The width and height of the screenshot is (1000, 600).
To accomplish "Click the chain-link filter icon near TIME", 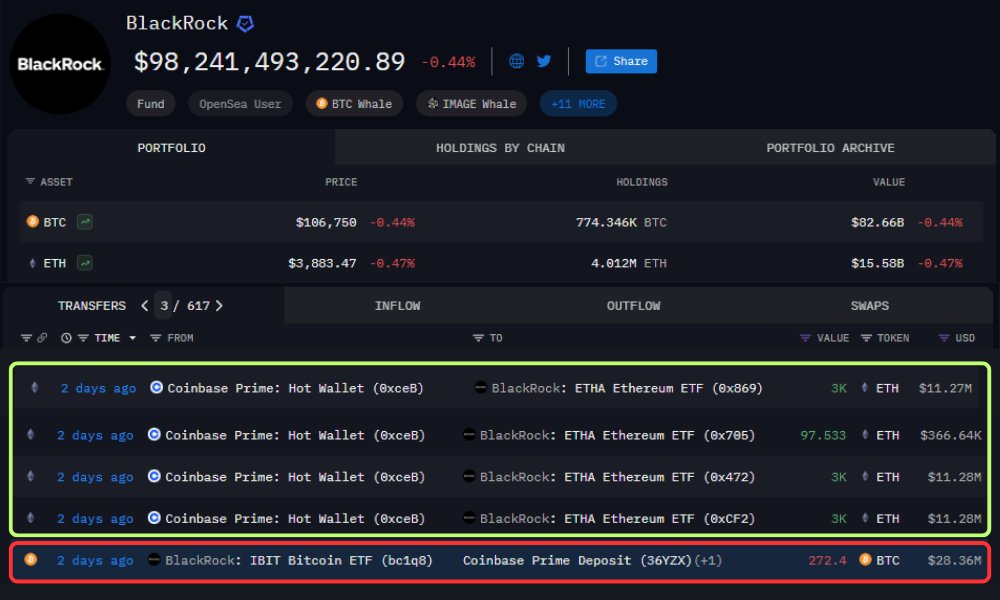I will pyautogui.click(x=41, y=337).
